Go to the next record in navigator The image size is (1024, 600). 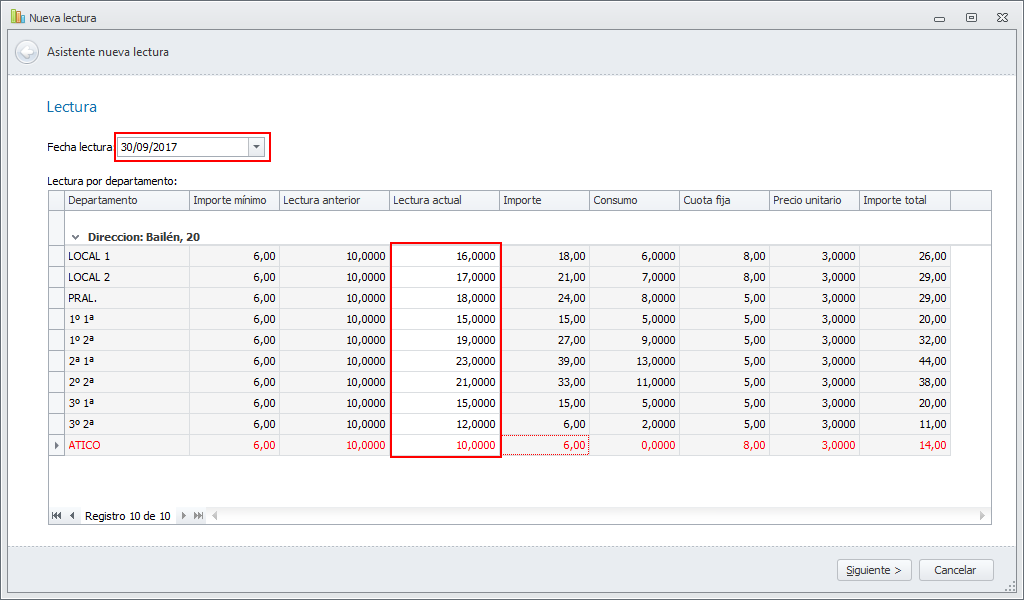point(183,516)
